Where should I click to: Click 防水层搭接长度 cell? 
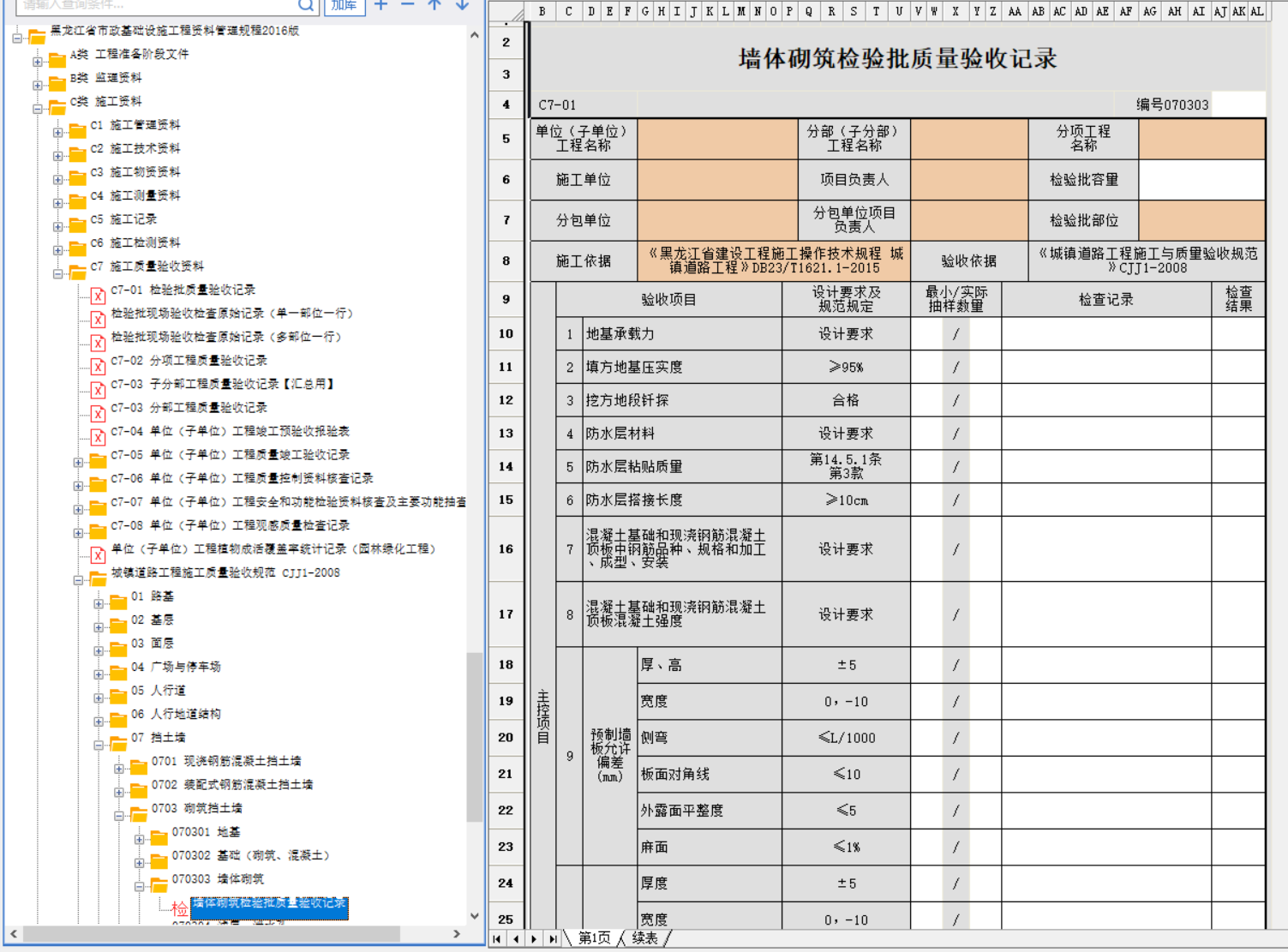682,500
